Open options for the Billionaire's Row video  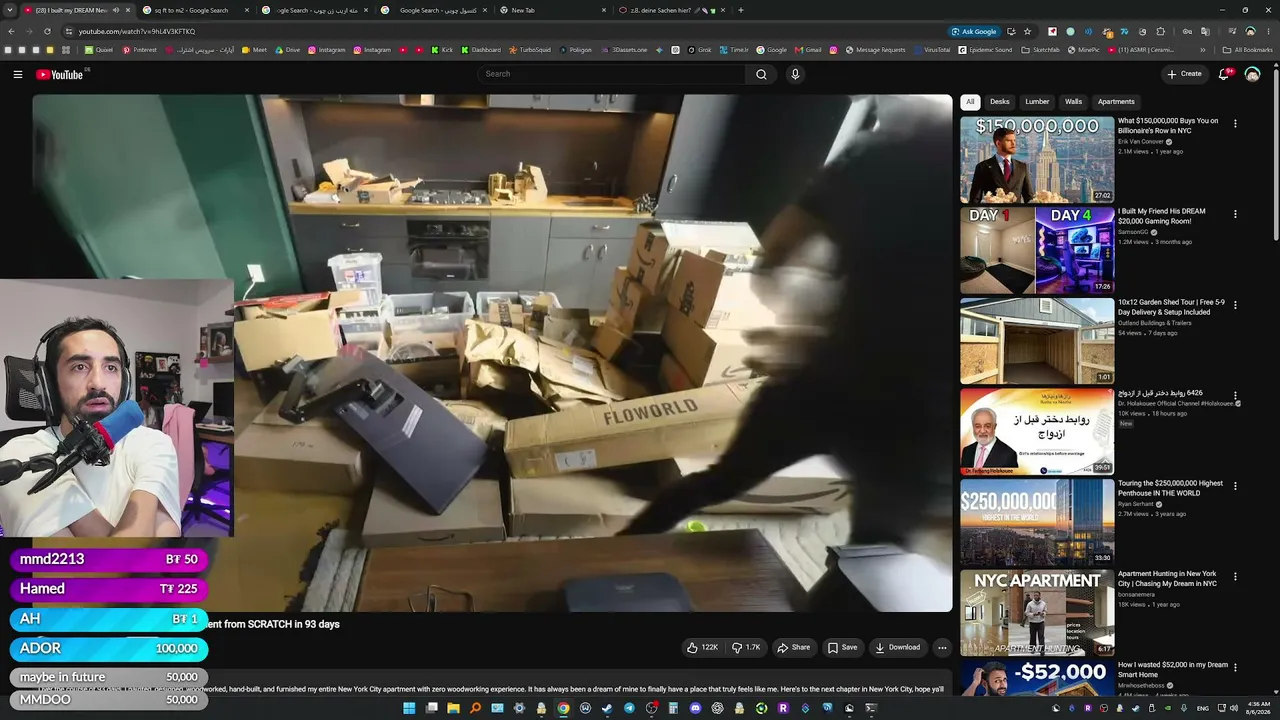point(1235,123)
